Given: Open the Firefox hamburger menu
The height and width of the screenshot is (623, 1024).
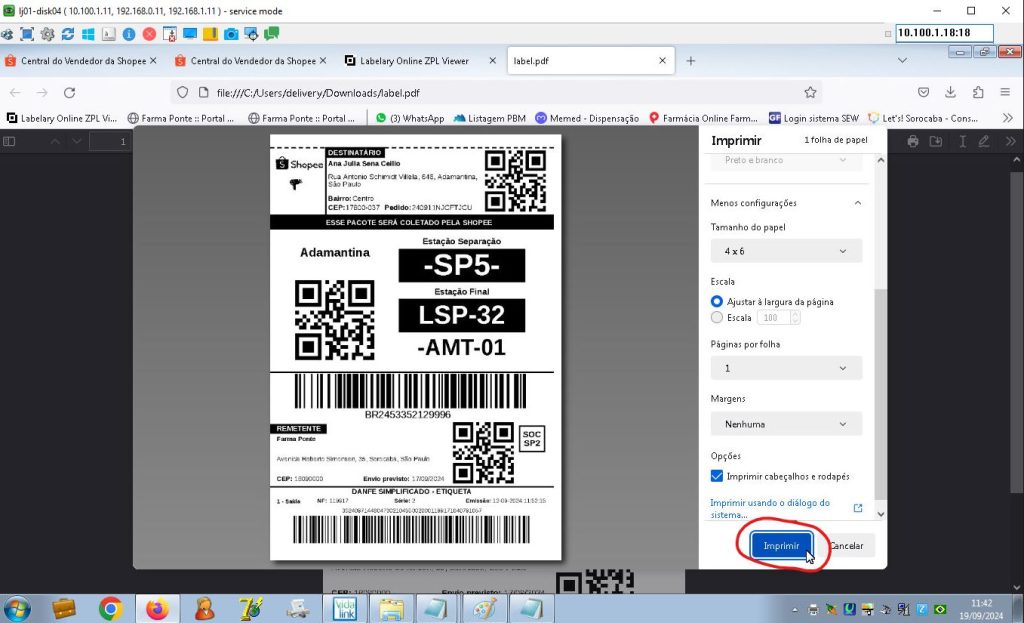Looking at the screenshot, I should [1005, 93].
